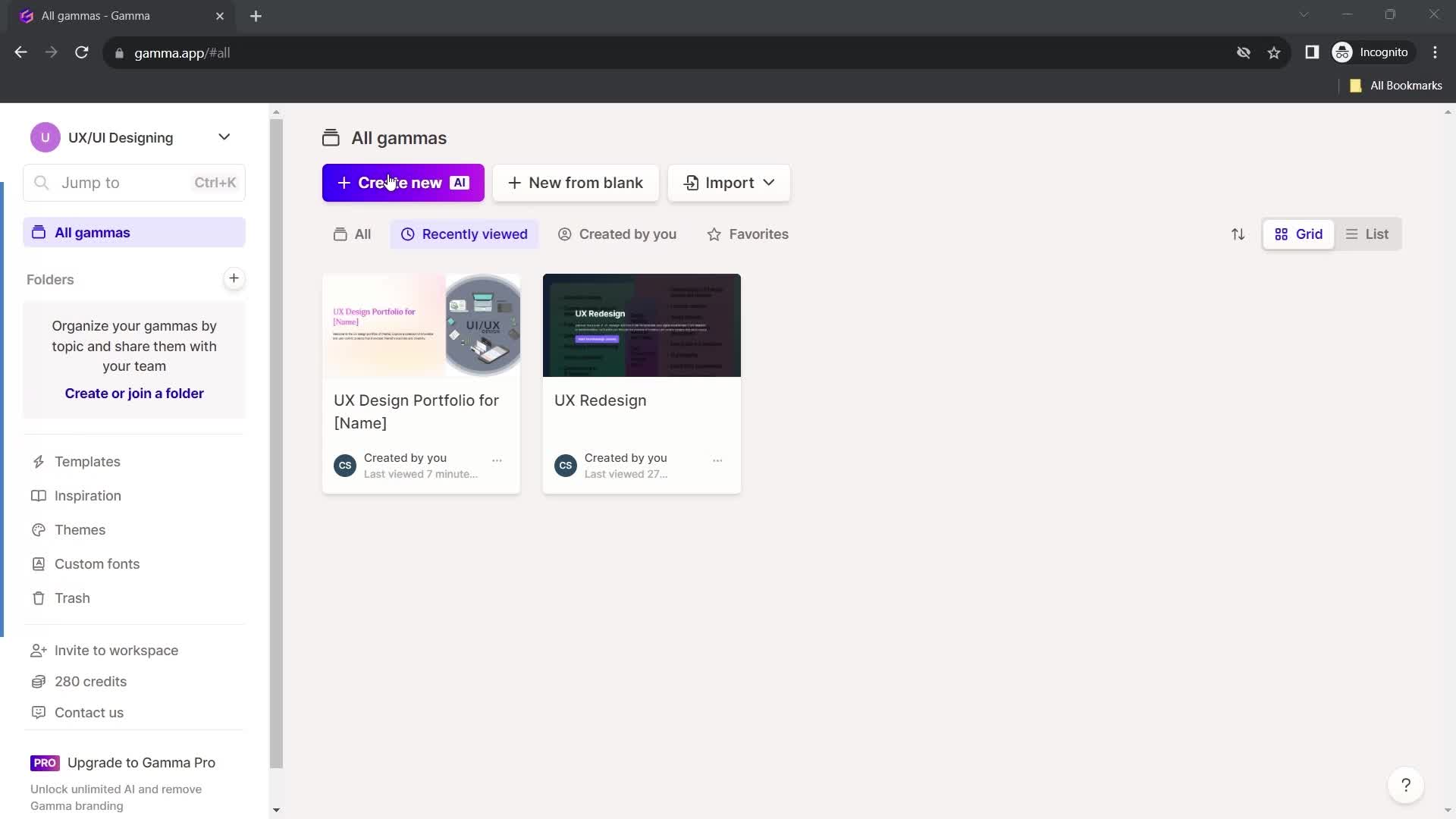Switch to the Recently viewed tab
The image size is (1456, 819).
[465, 234]
